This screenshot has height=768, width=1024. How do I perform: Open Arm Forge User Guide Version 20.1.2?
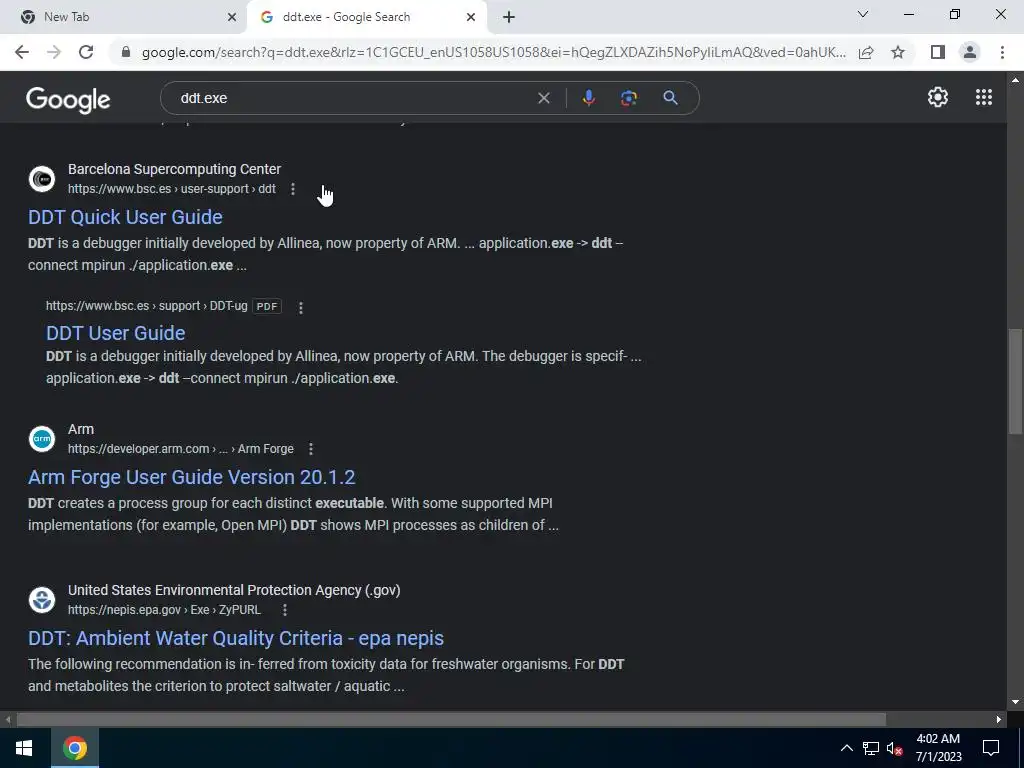[191, 477]
